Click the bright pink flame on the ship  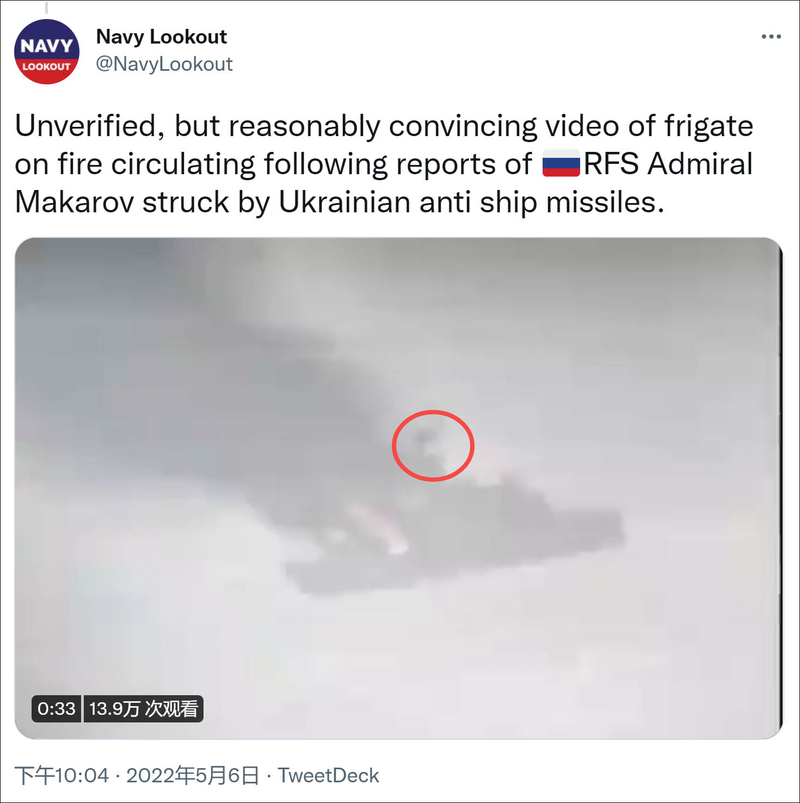tap(382, 530)
